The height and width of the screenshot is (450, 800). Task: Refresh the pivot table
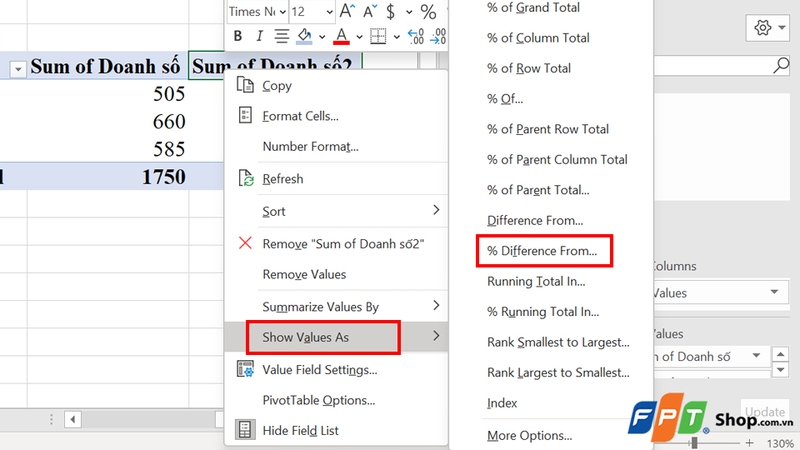point(336,179)
